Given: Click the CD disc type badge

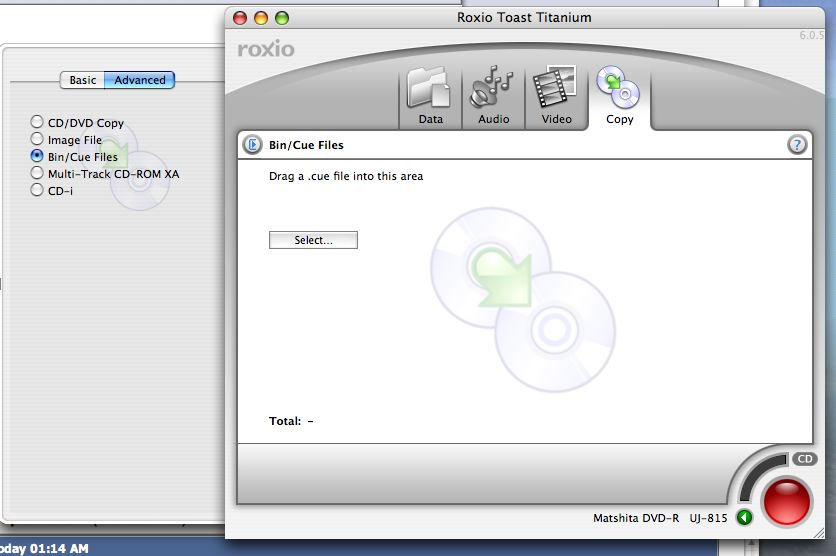Looking at the screenshot, I should 805,458.
